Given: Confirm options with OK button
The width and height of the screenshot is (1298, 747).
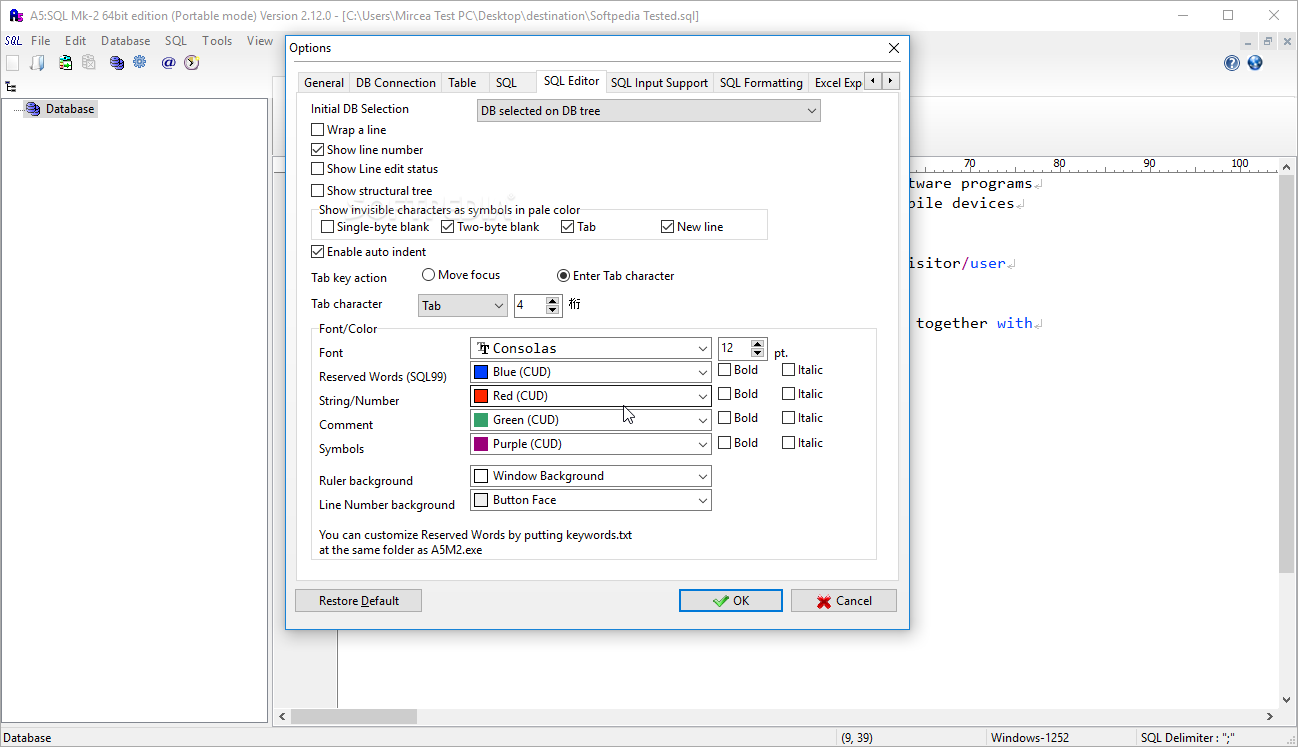Looking at the screenshot, I should coord(730,601).
